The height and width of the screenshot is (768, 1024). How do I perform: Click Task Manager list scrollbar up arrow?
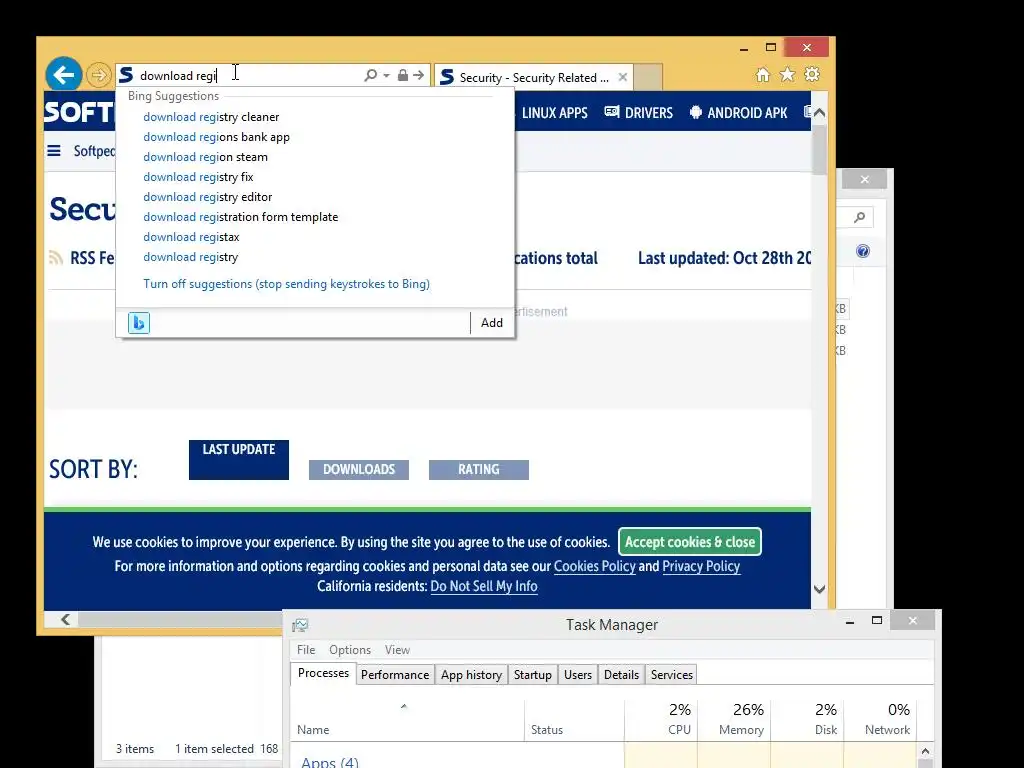925,751
